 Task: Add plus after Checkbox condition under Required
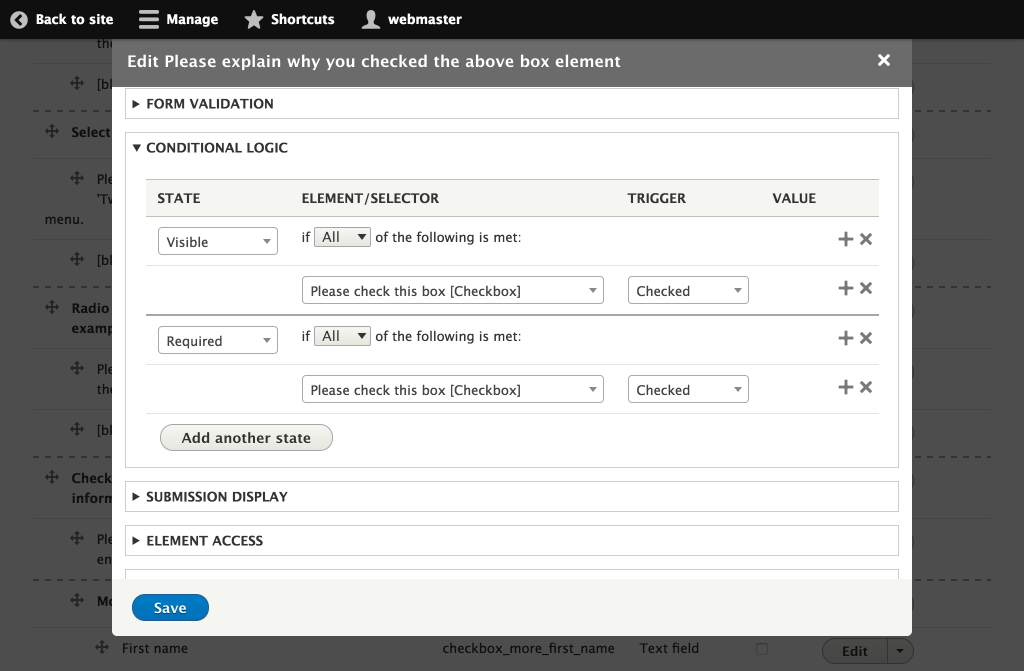(x=846, y=387)
